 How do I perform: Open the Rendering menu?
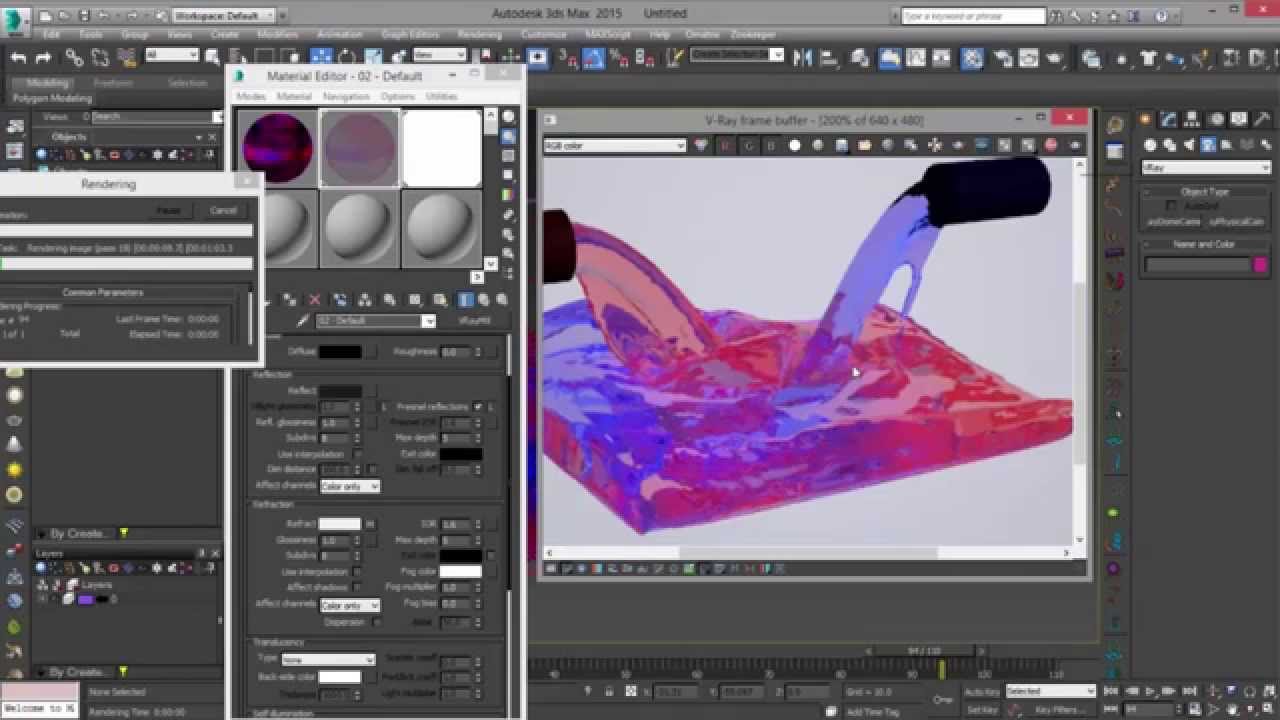click(480, 34)
